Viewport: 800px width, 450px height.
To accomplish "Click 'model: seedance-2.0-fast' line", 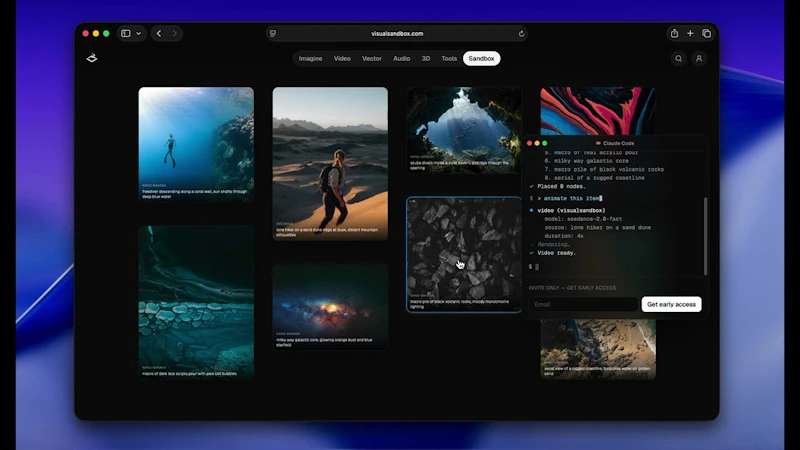I will 583,219.
